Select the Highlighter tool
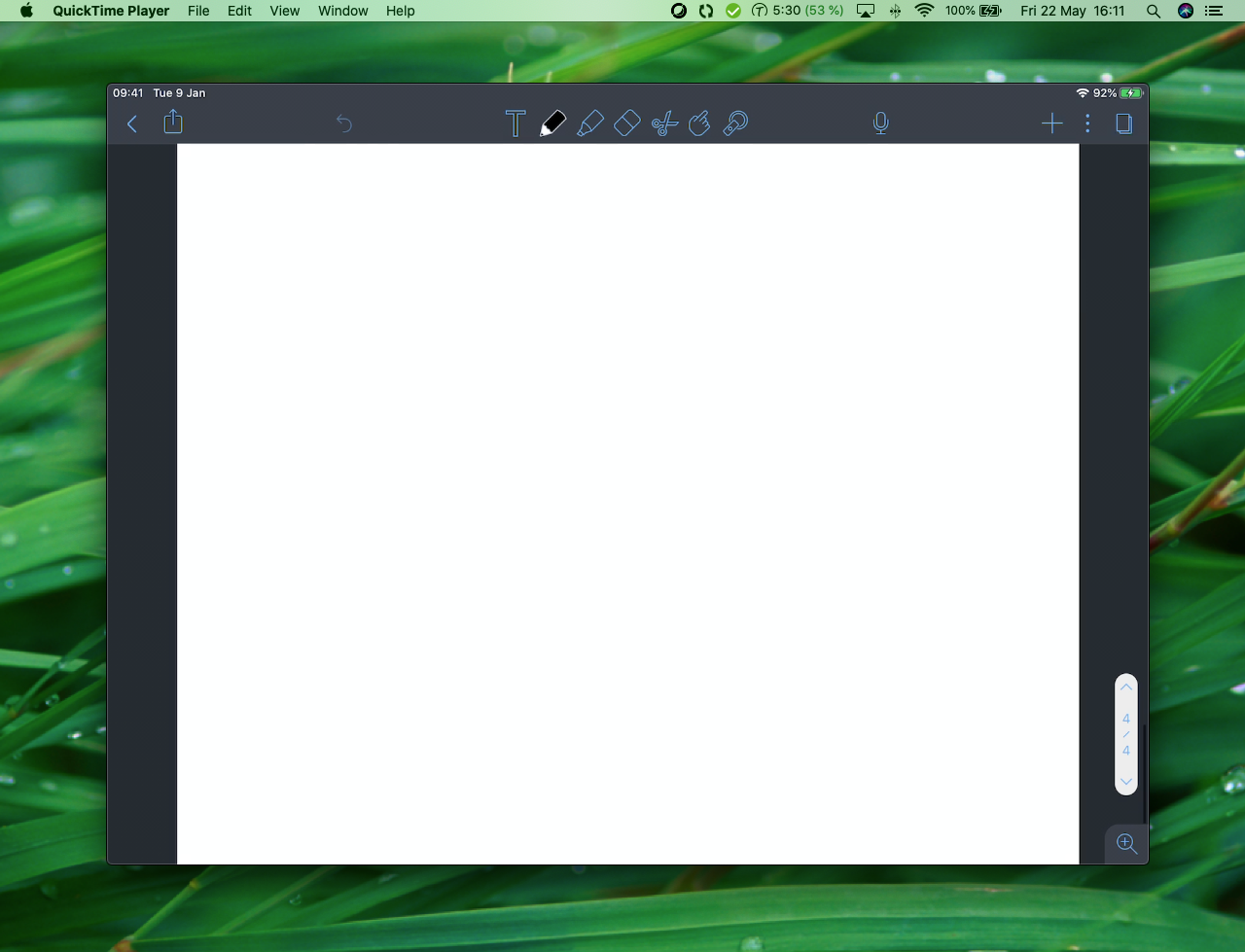 [589, 123]
